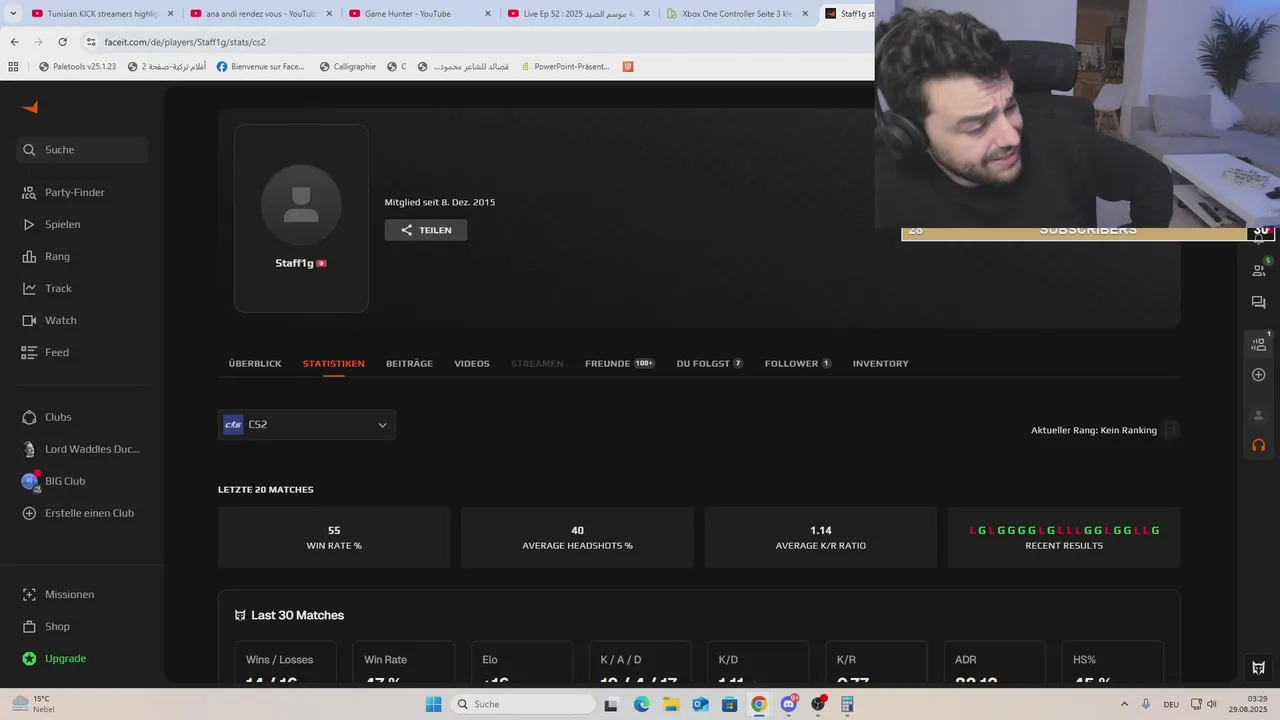Click the 40 AVERAGE HEADSHOTS % card
Screen dimensions: 1280x720
577,537
